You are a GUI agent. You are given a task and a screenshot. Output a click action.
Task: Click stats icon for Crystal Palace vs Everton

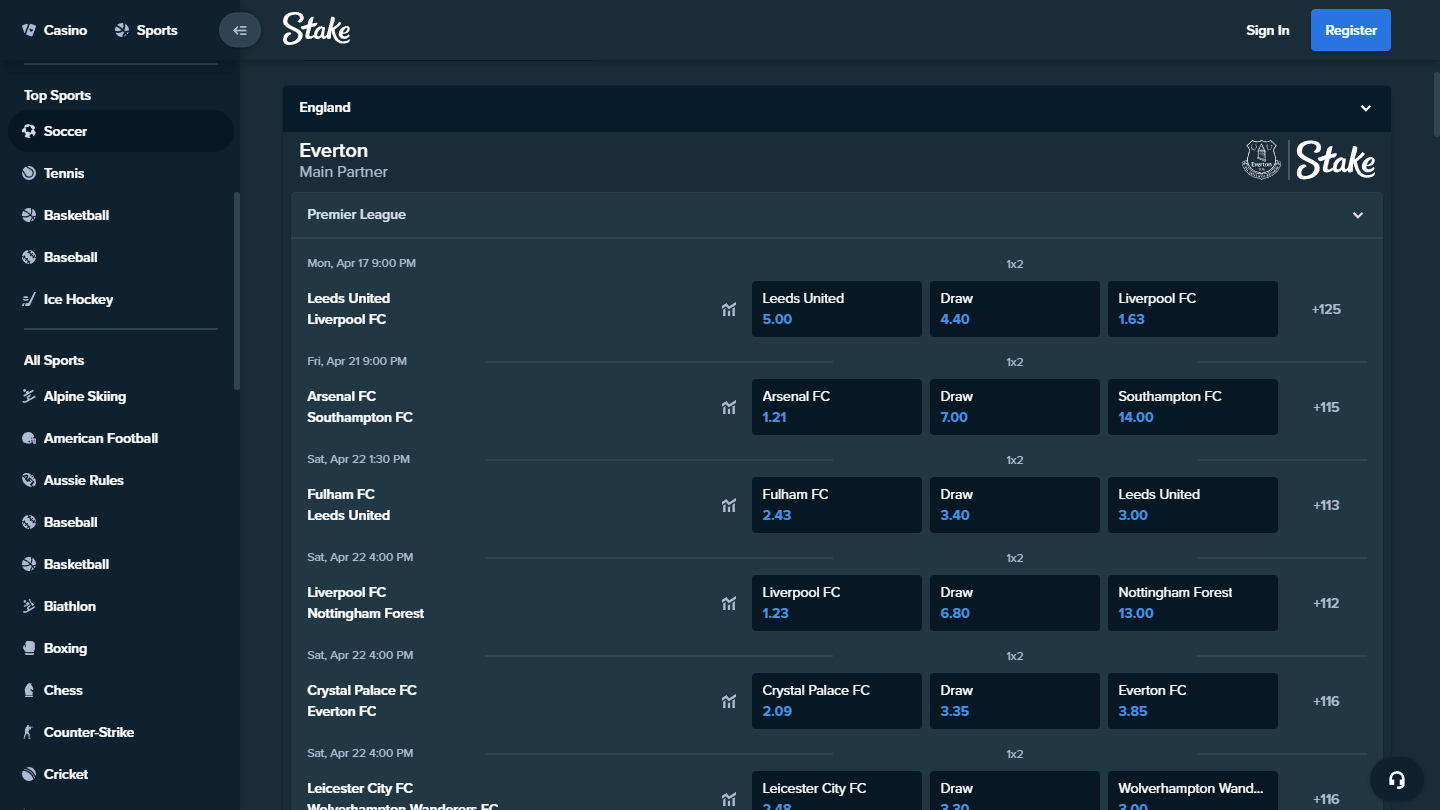tap(729, 701)
